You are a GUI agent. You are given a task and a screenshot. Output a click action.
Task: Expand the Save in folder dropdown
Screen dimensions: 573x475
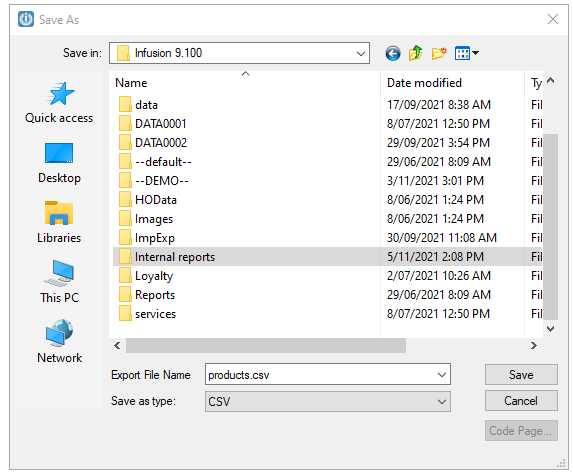pos(360,54)
